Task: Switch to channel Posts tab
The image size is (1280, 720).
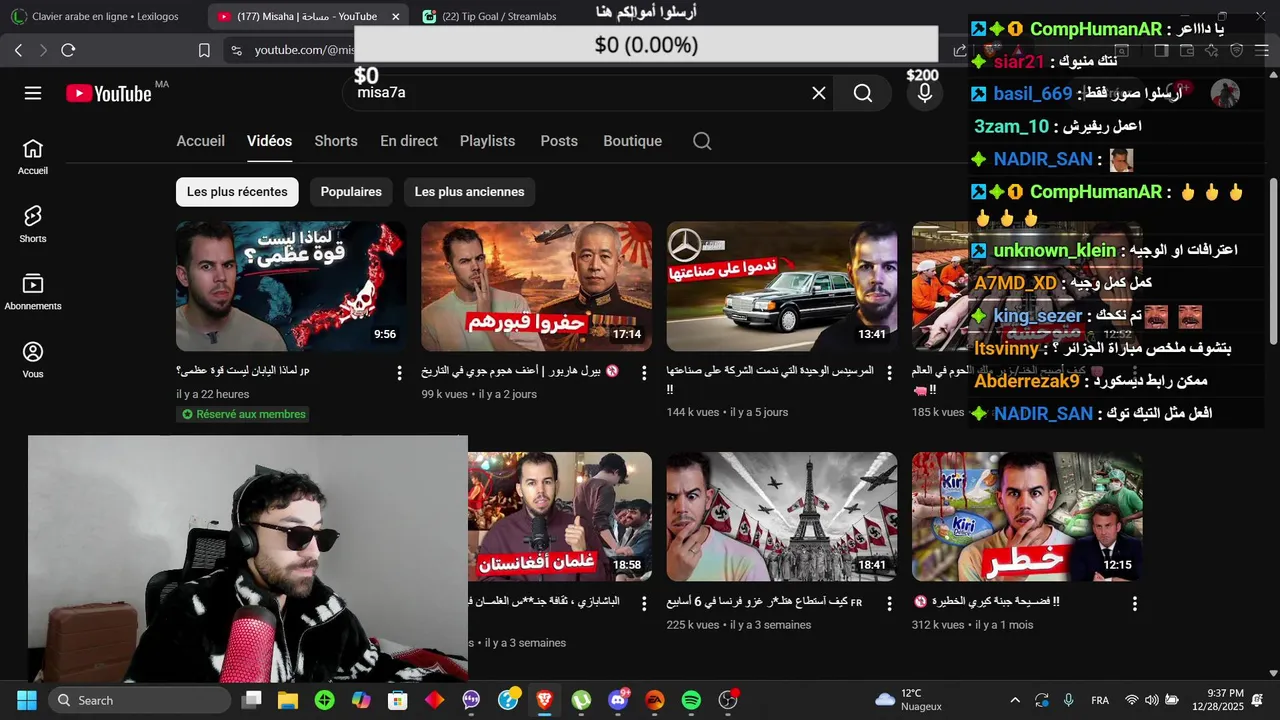Action: (559, 141)
